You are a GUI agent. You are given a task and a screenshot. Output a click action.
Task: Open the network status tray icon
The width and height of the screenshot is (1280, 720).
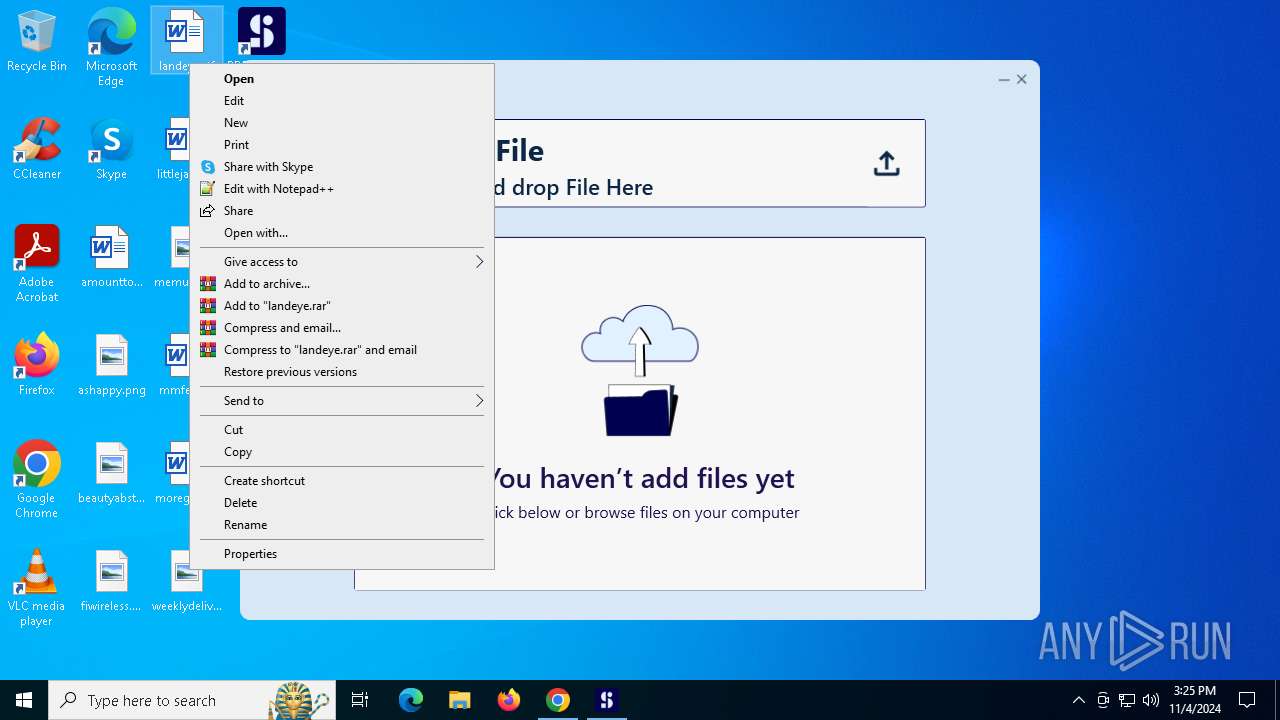(1127, 700)
